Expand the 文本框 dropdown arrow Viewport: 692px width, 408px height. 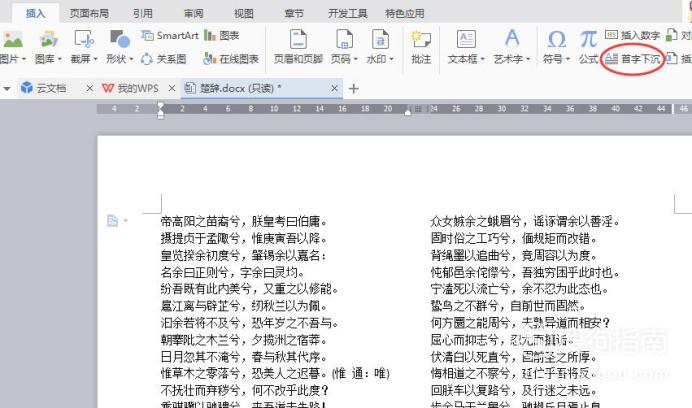click(x=482, y=59)
